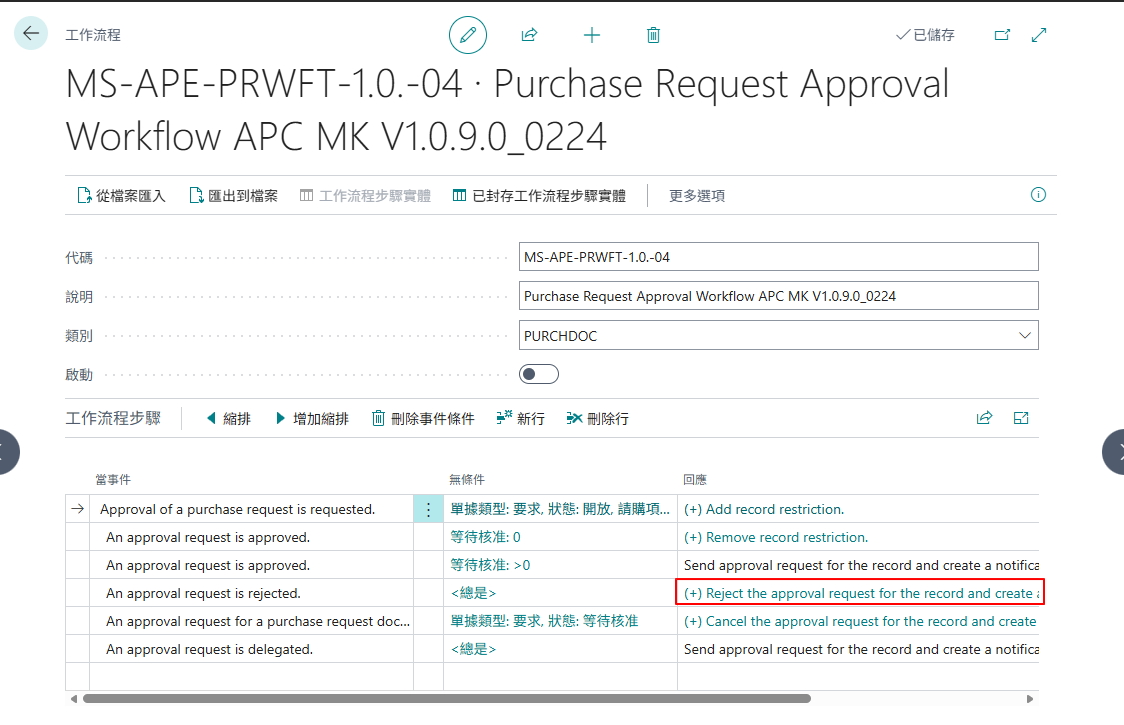Click the info circle icon
This screenshot has height=725, width=1124.
tap(1038, 194)
